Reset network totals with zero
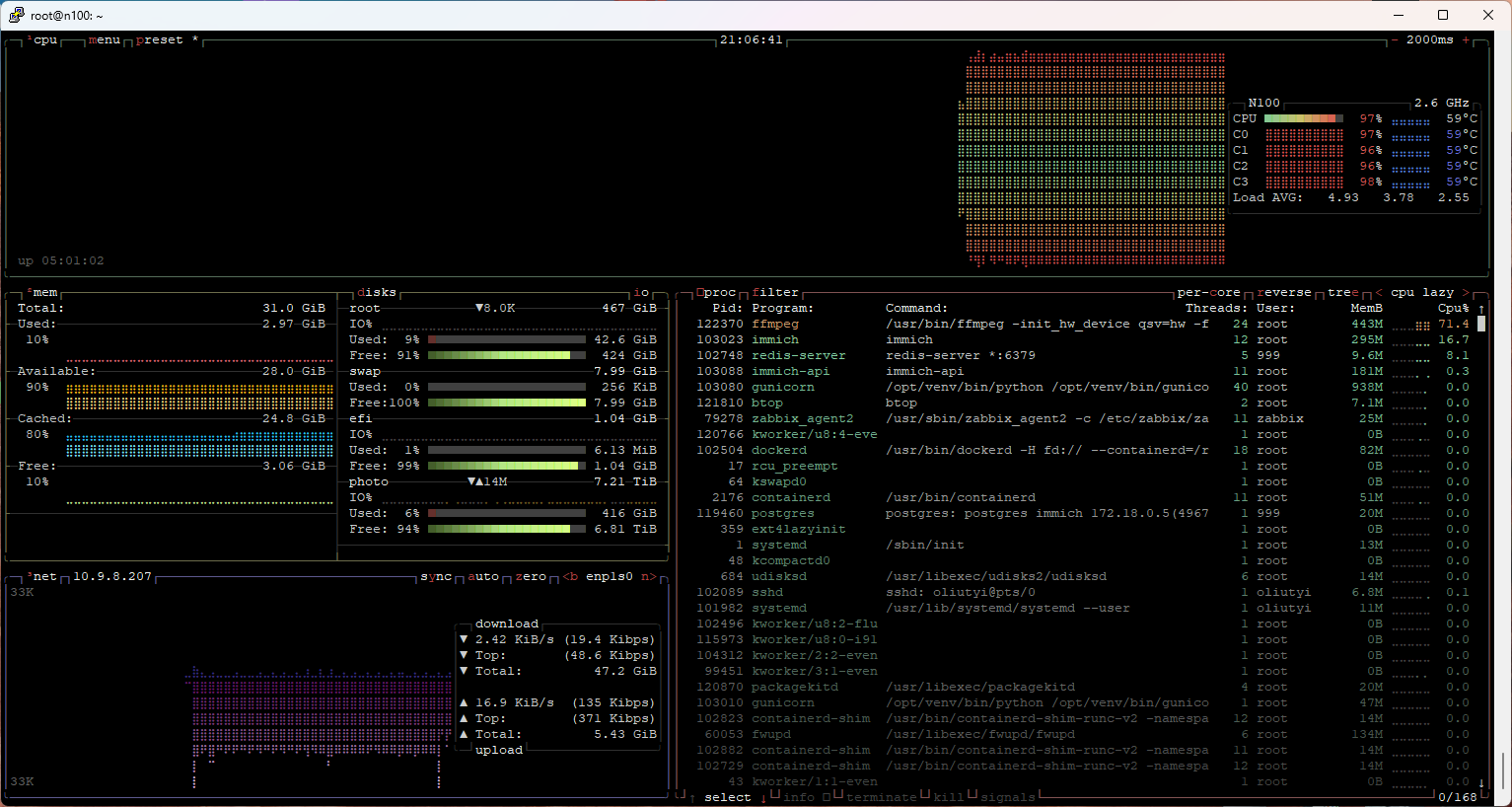Viewport: 1512px width, 807px height. point(531,577)
